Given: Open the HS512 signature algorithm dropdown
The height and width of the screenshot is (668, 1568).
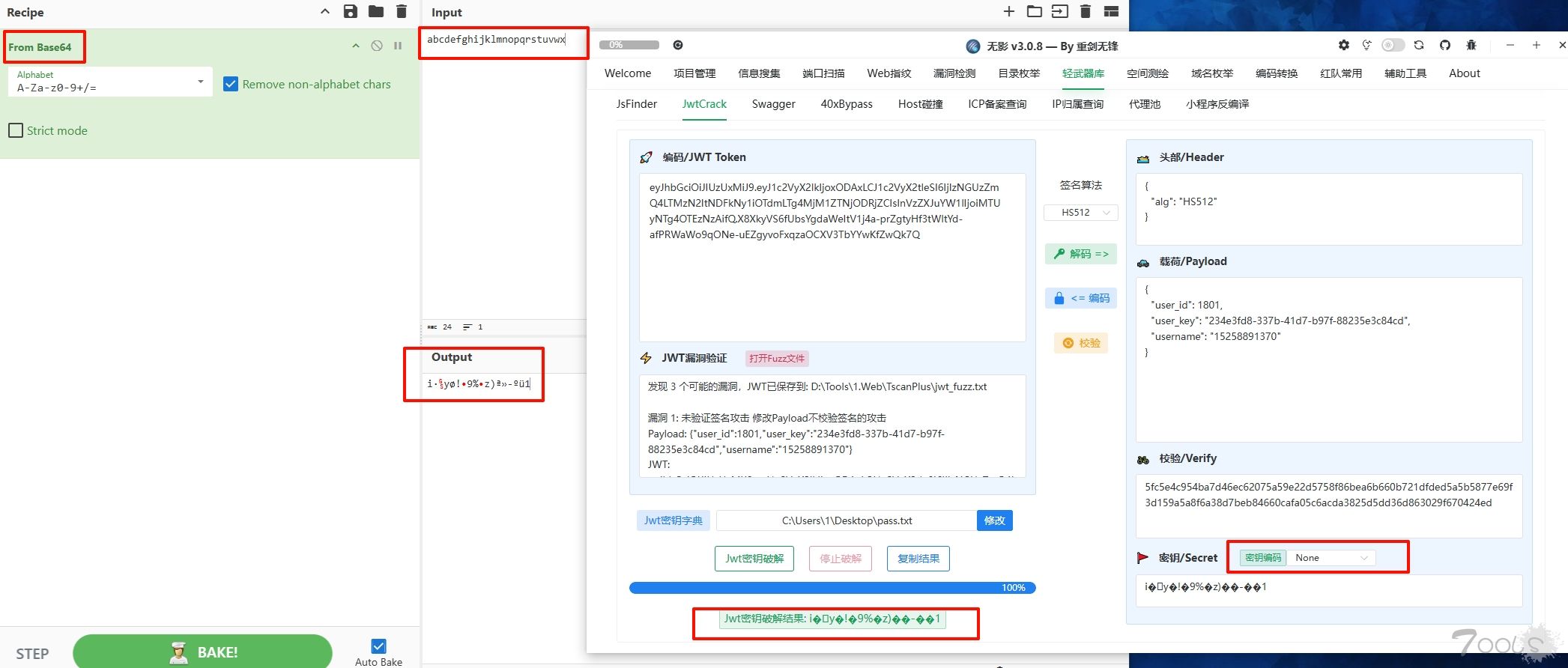Looking at the screenshot, I should pos(1081,213).
